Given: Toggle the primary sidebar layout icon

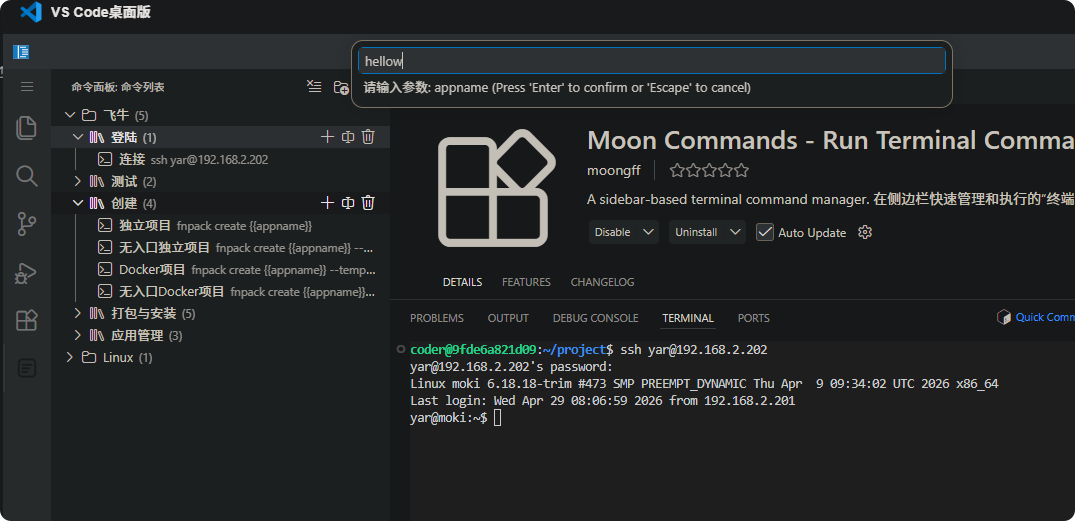Looking at the screenshot, I should (x=21, y=51).
